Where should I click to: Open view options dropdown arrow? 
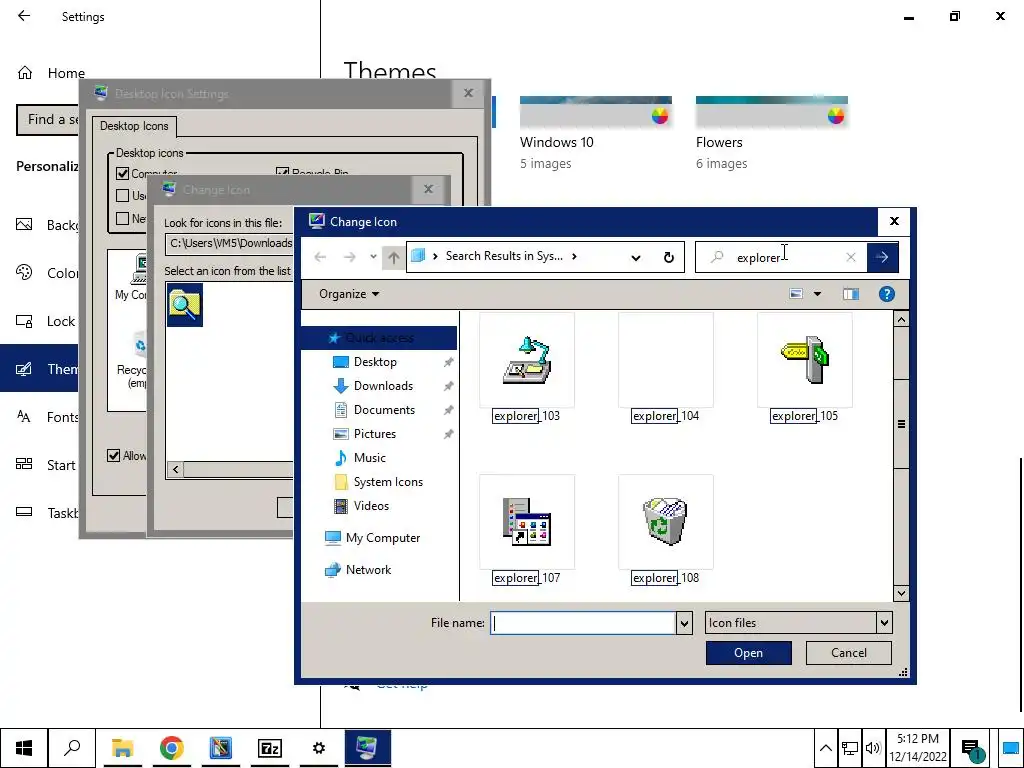click(x=817, y=294)
